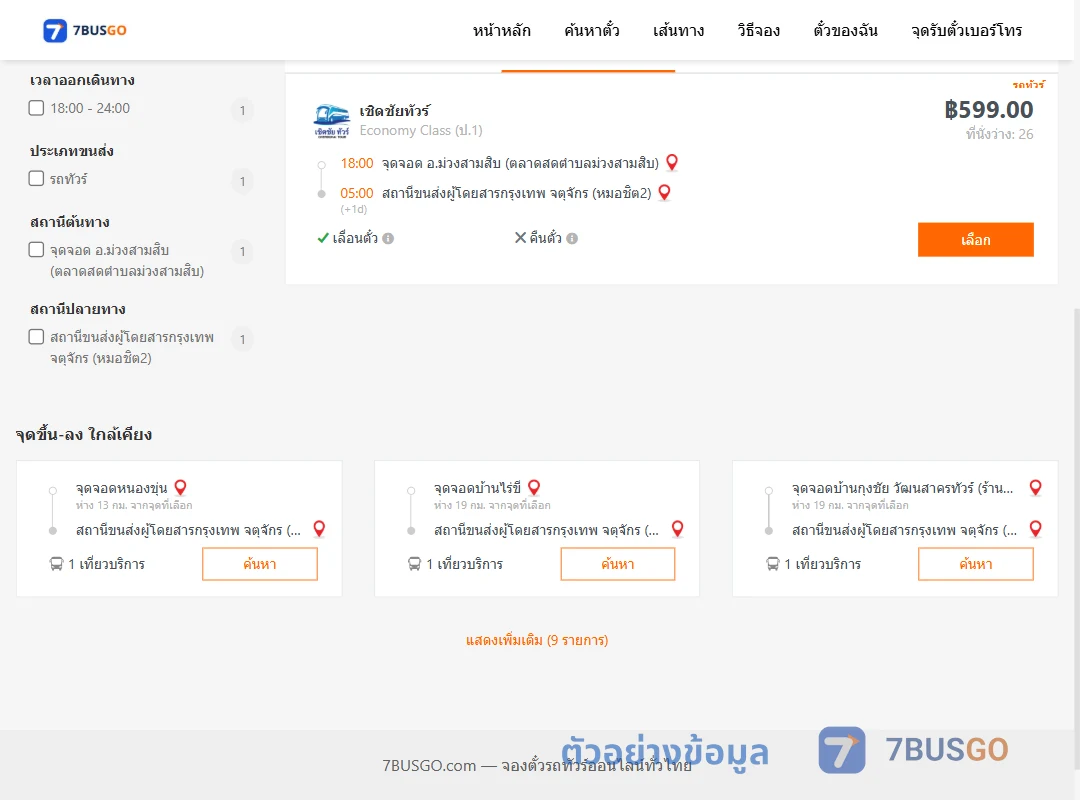
Task: Open map pin for จุดจอดหนองขุ่น
Action: pyautogui.click(x=181, y=488)
